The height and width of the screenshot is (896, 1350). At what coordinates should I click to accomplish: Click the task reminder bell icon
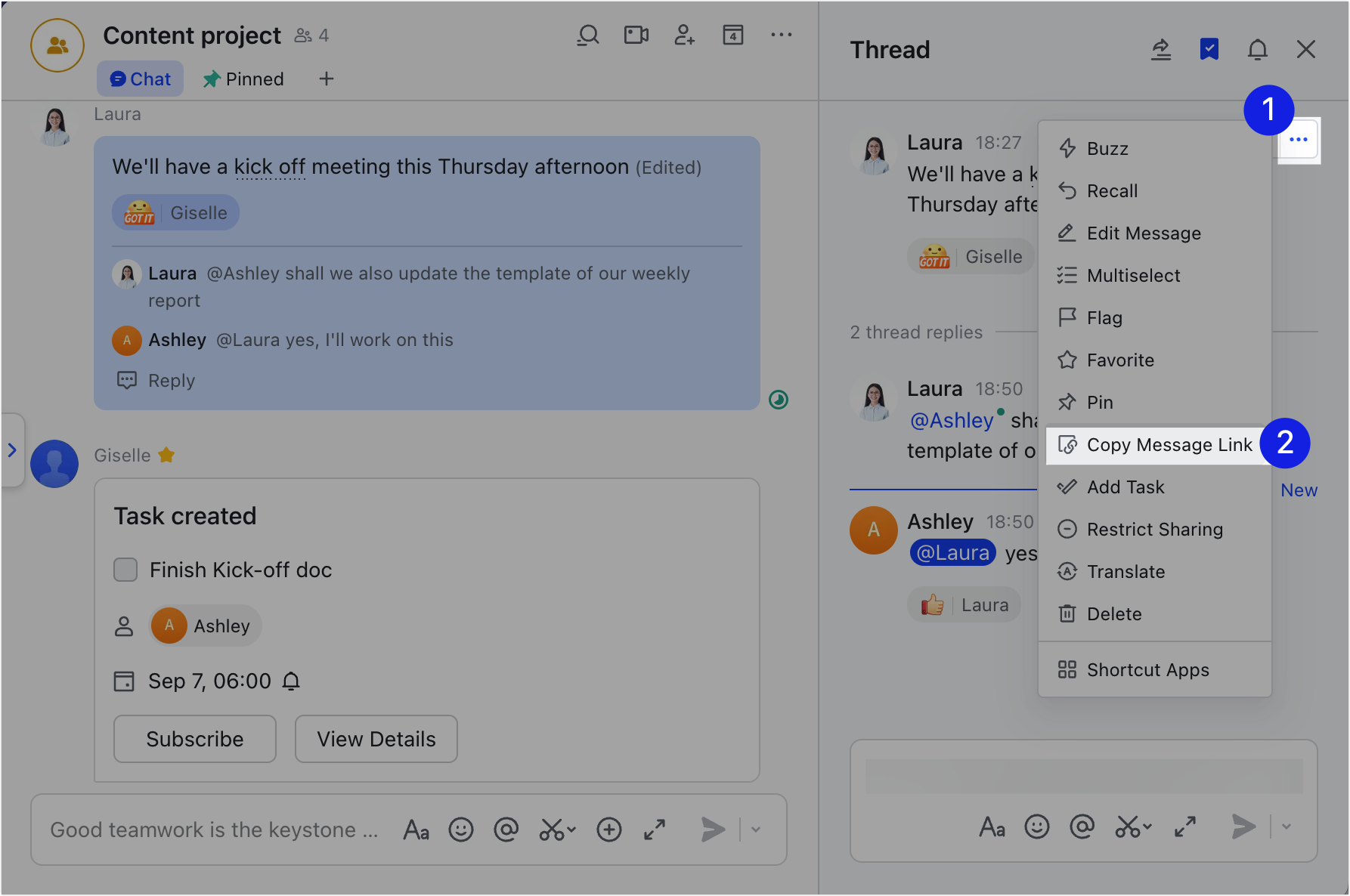pos(291,681)
